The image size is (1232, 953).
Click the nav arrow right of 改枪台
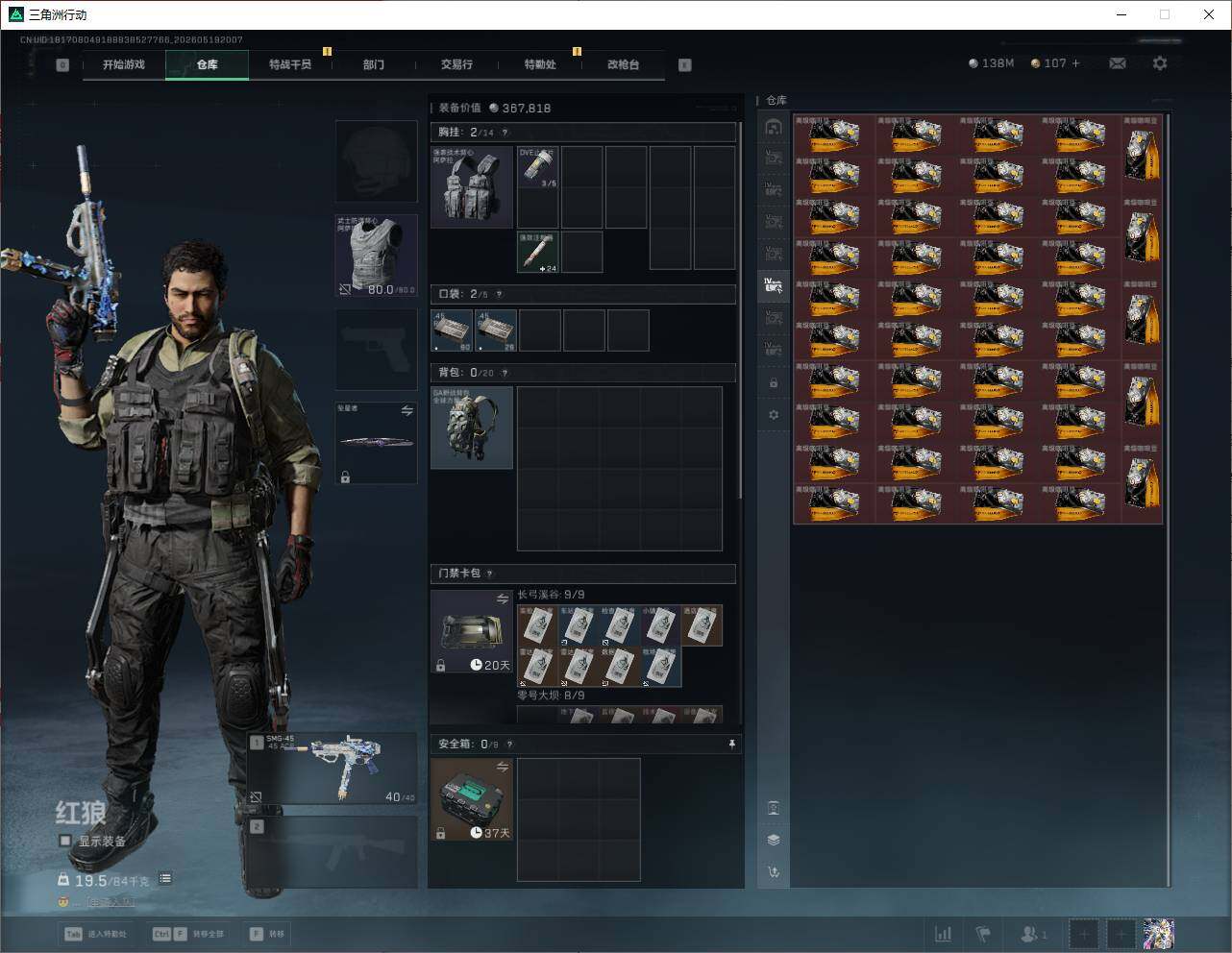(x=685, y=64)
